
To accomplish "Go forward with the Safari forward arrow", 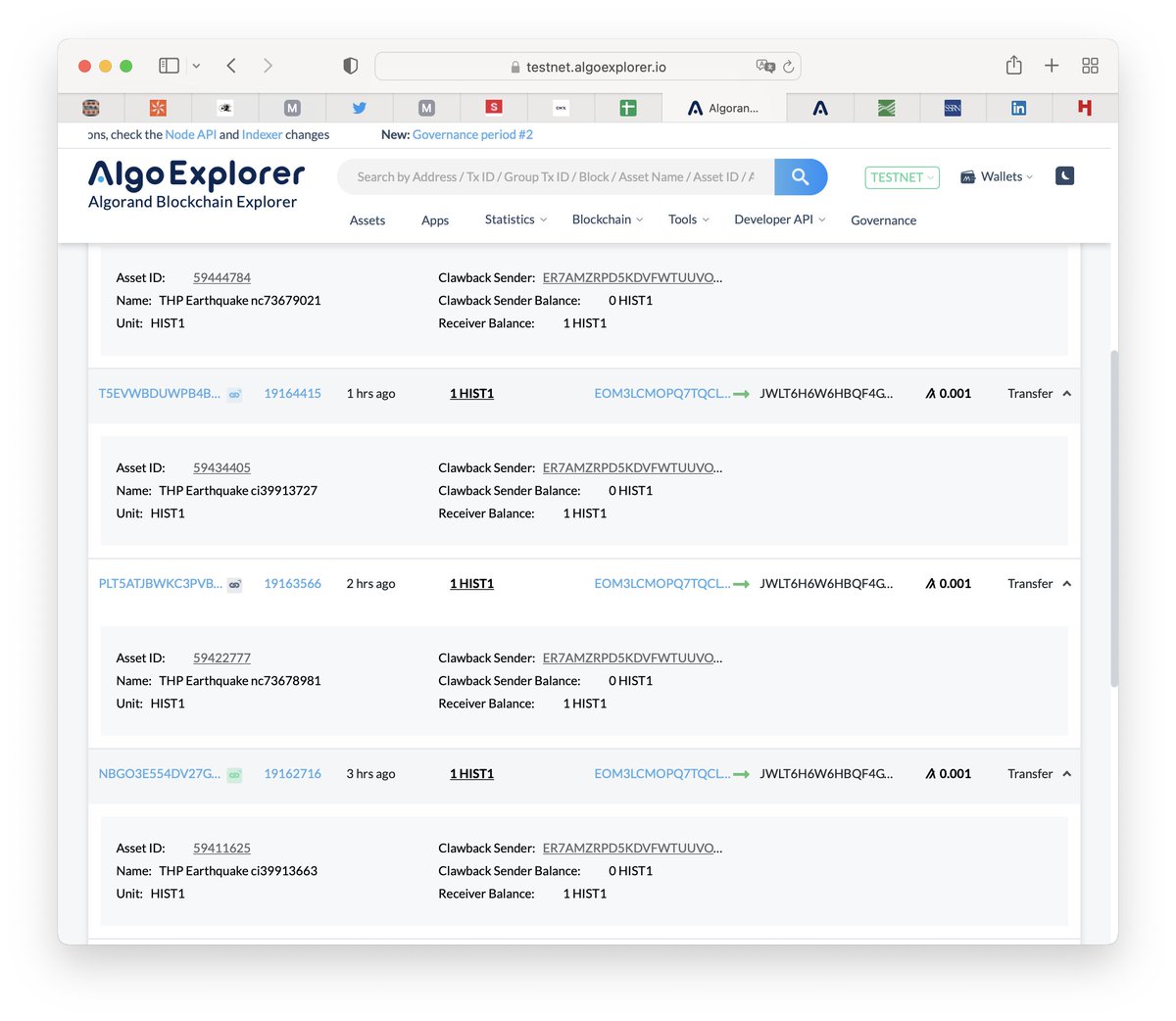I will (268, 66).
